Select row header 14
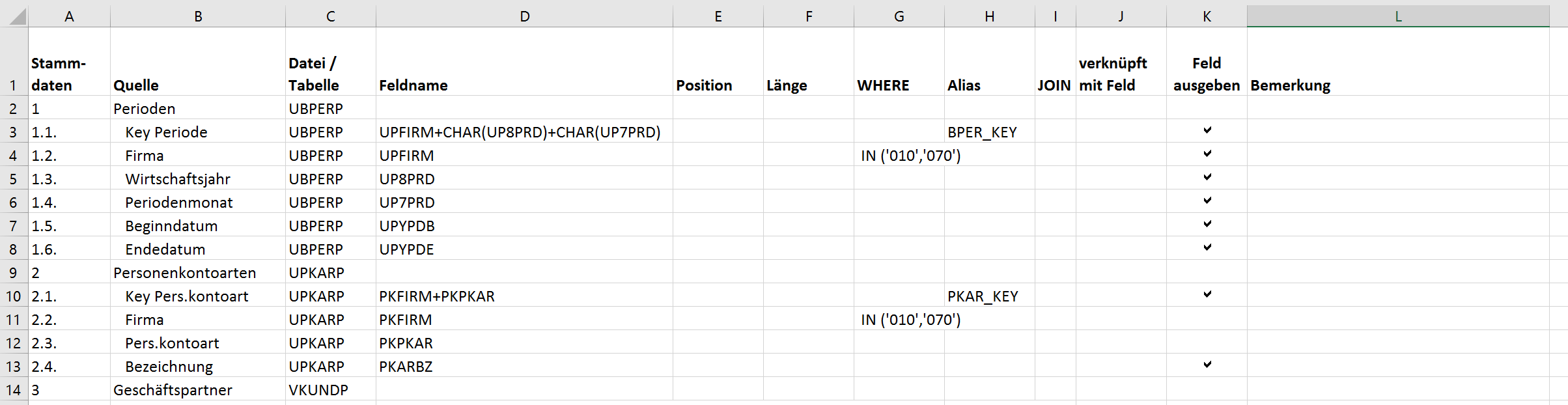Viewport: 1568px width, 405px height. pos(13,390)
